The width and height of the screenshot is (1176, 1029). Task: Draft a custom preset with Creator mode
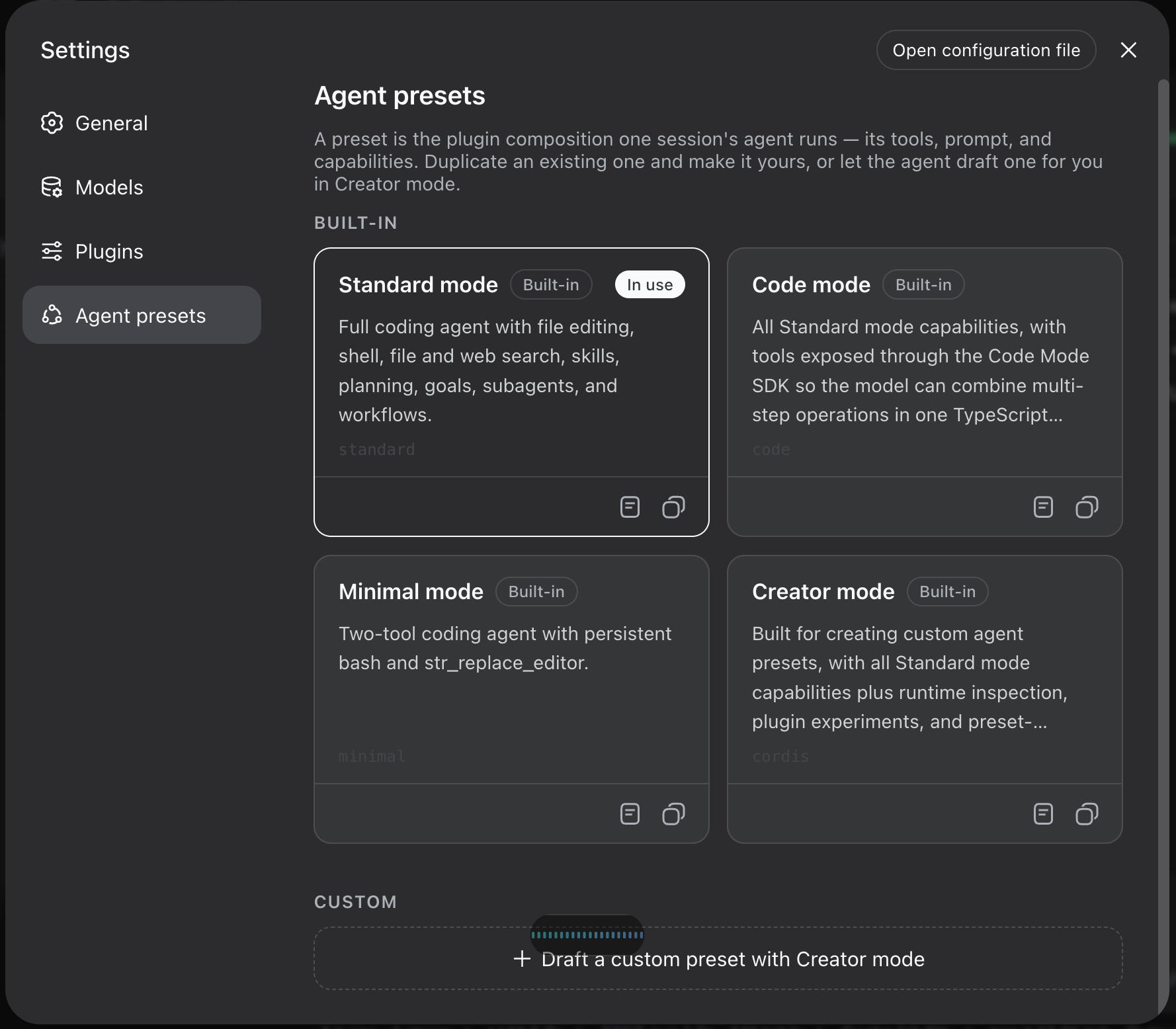pos(718,959)
